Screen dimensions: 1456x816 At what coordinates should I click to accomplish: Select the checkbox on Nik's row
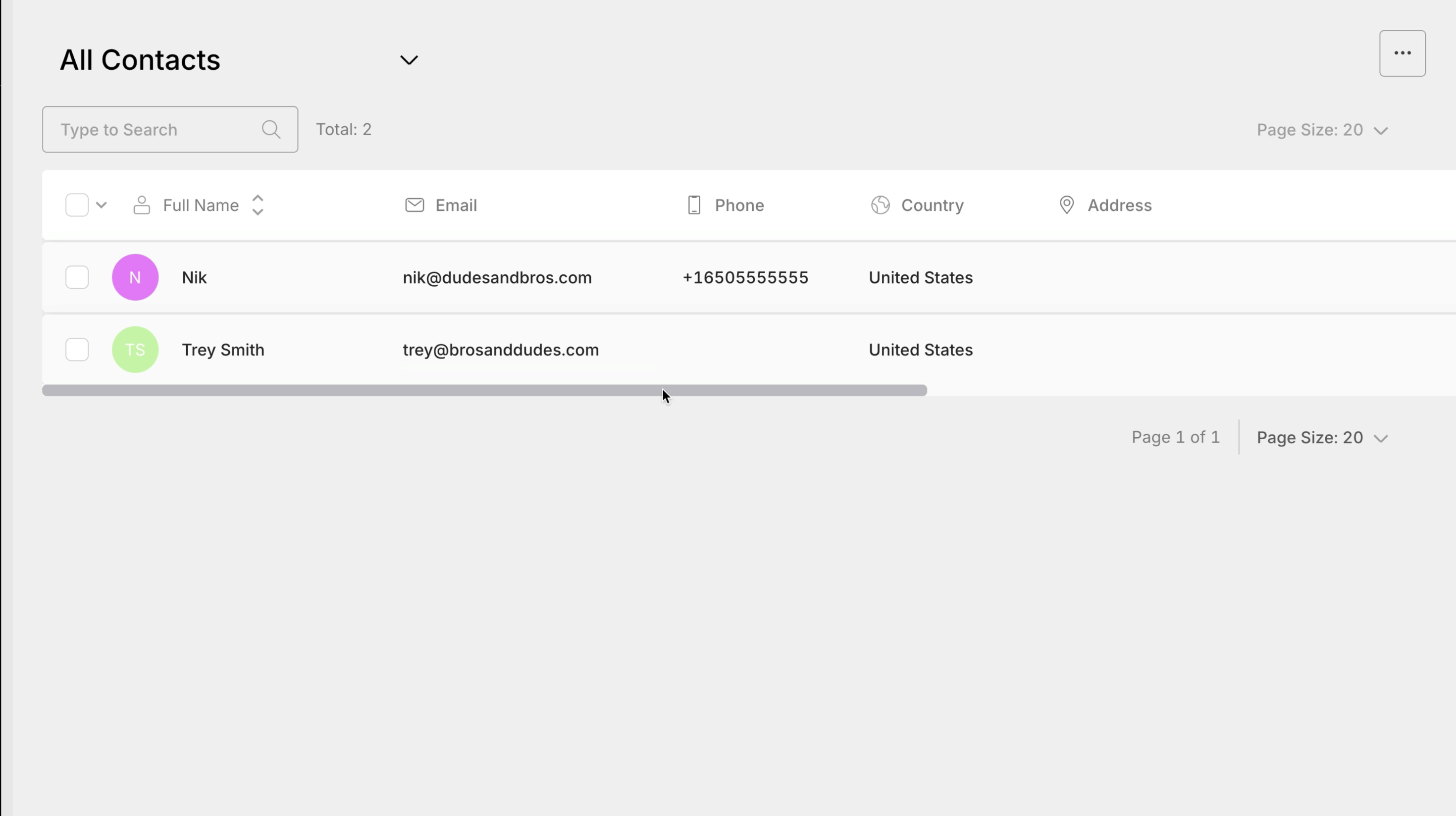pos(76,277)
